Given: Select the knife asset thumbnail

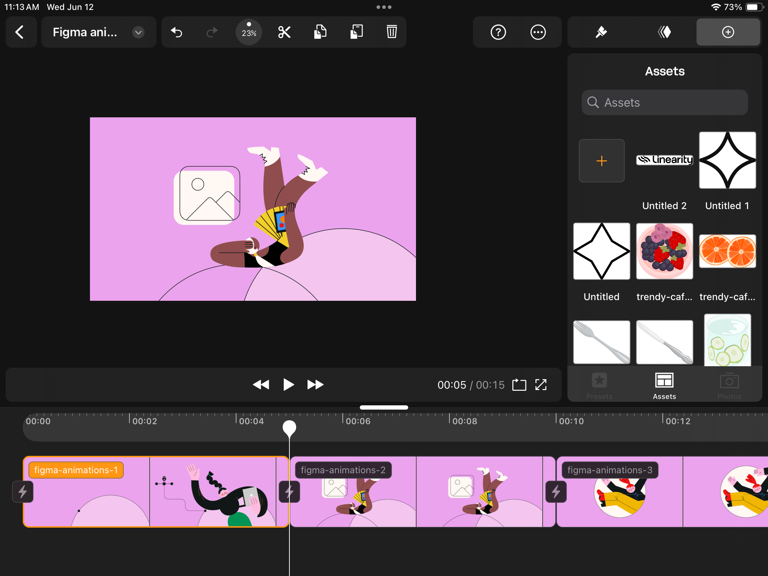Looking at the screenshot, I should point(664,342).
